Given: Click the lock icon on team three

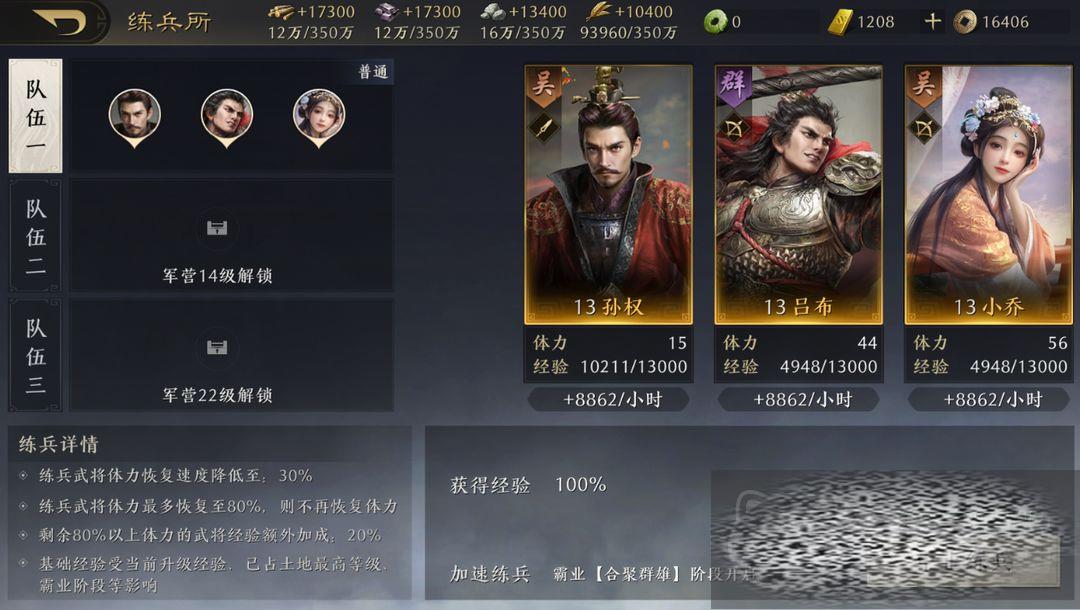Looking at the screenshot, I should 217,347.
